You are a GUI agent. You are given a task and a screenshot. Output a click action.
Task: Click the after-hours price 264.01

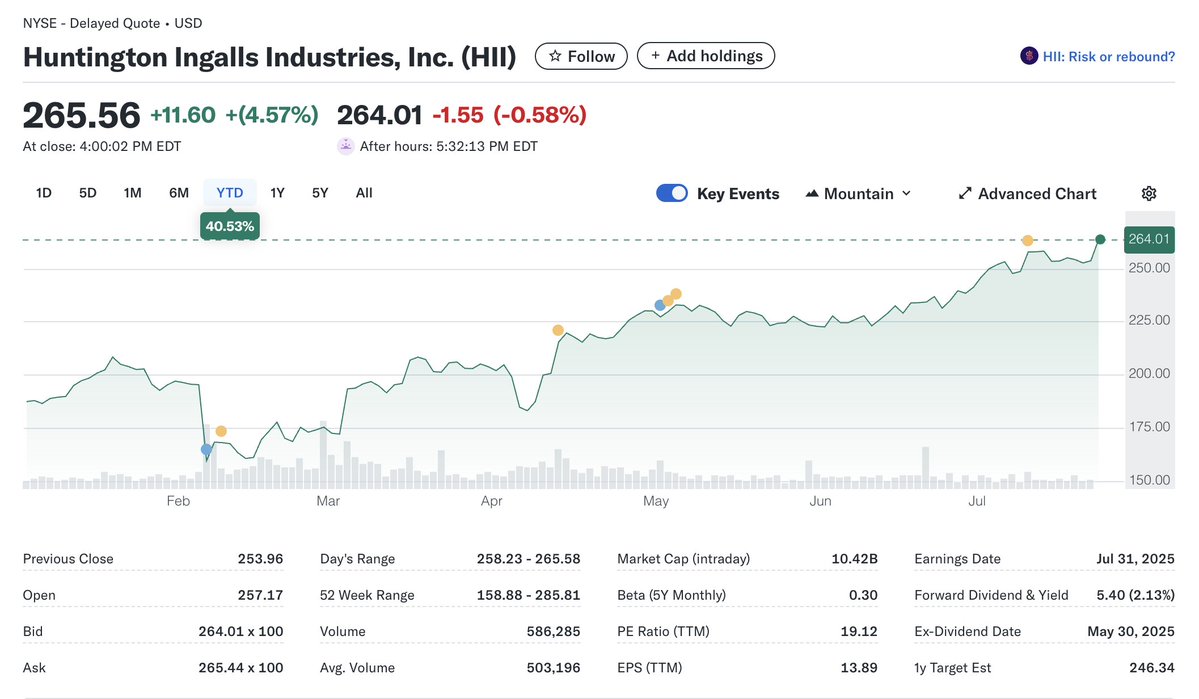tap(379, 115)
